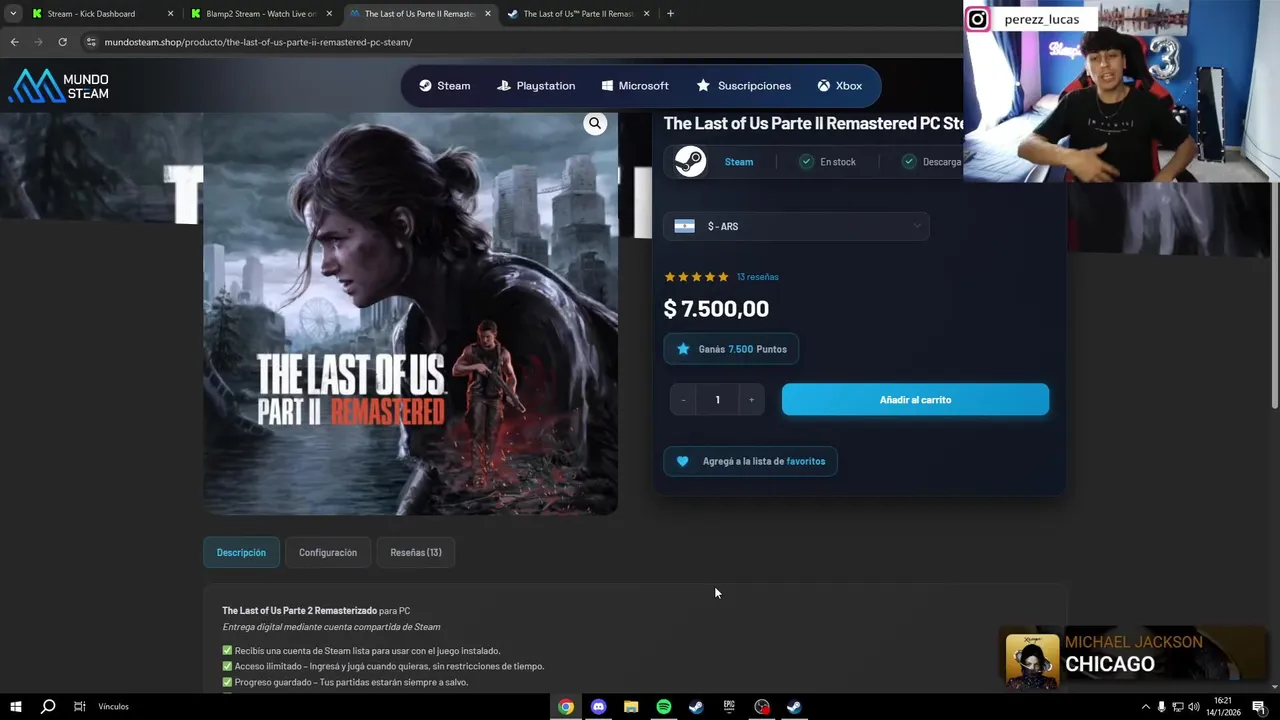Click the Argentina flag icon

(x=684, y=226)
